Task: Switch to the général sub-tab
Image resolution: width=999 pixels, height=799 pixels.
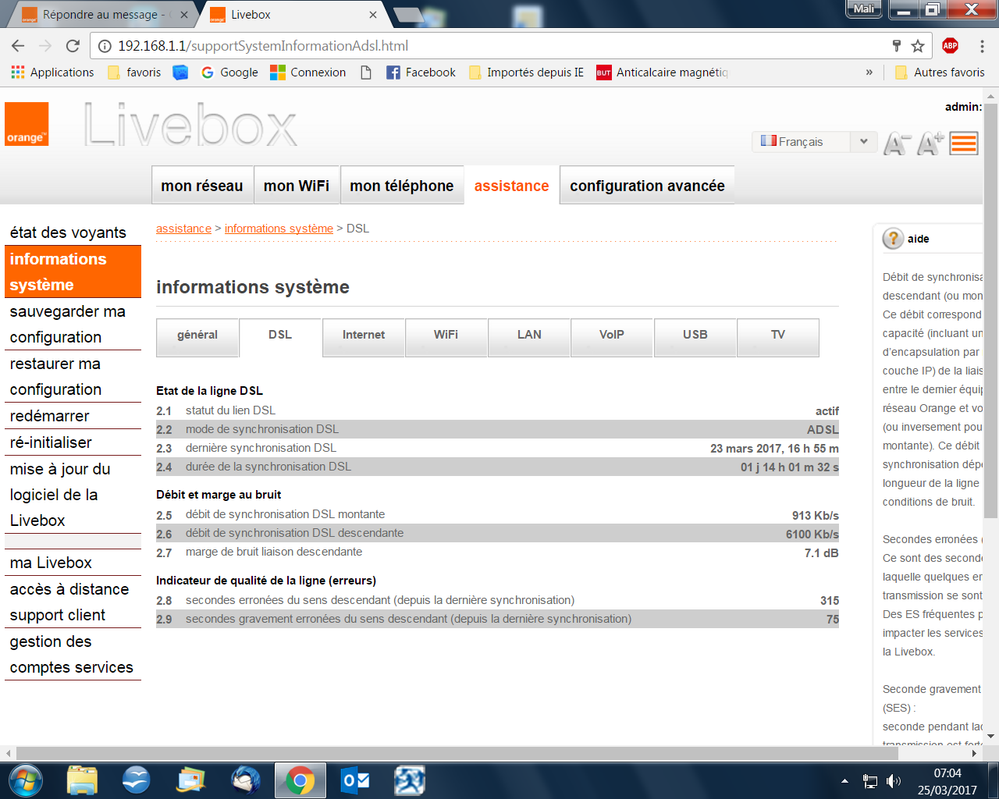Action: coord(198,336)
